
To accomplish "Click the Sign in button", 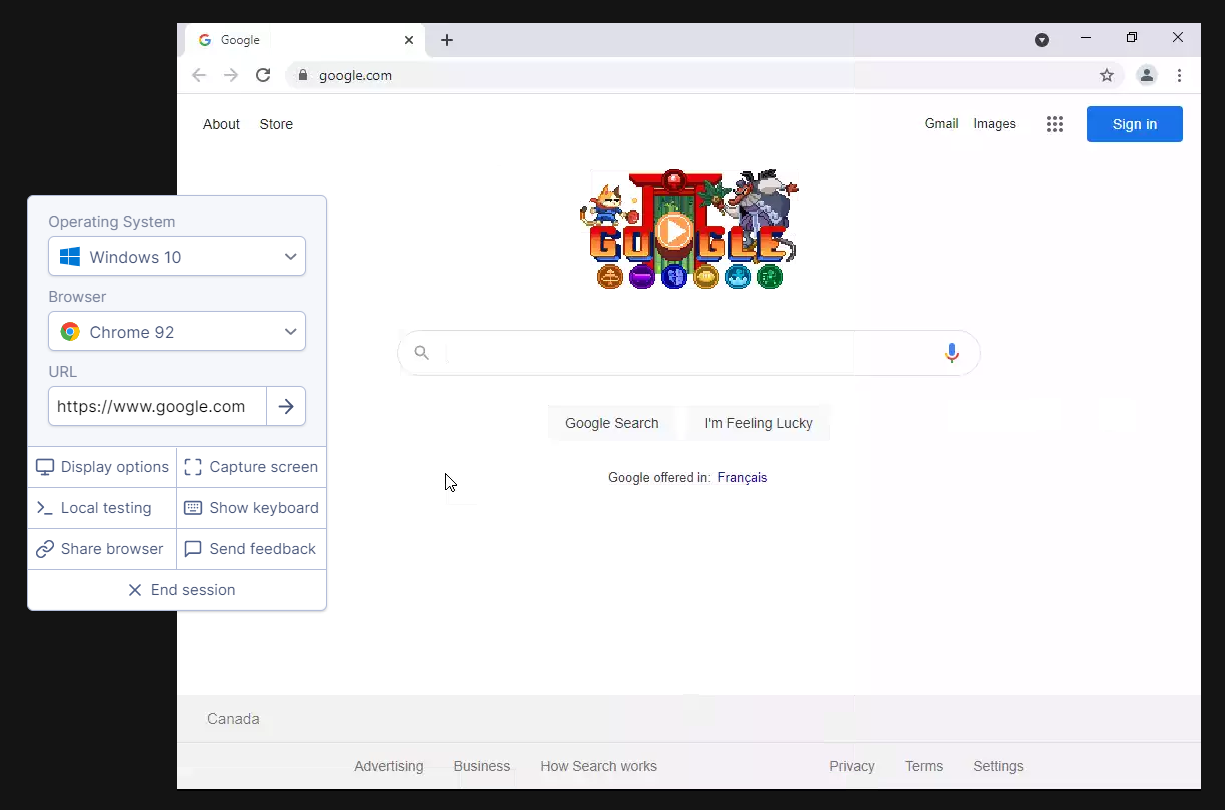I will (1135, 124).
